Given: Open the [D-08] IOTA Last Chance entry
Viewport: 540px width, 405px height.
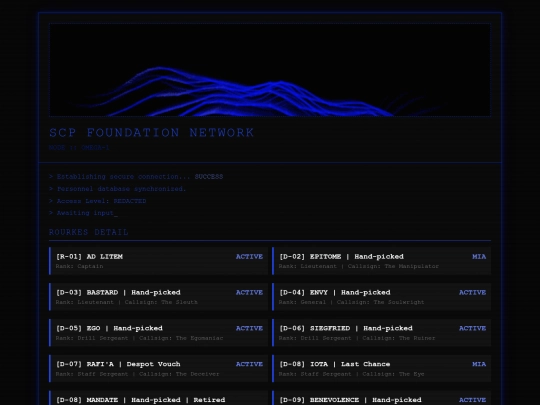Looking at the screenshot, I should (382, 368).
